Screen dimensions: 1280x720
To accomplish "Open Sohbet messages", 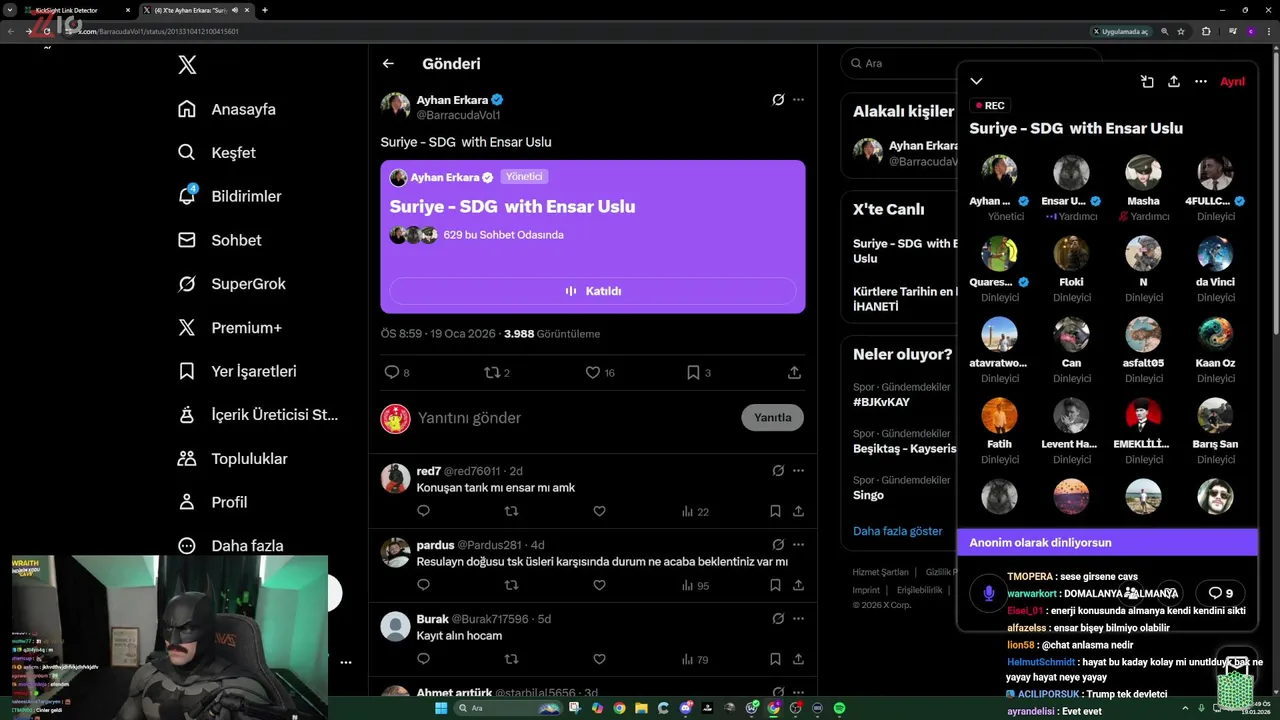I will [220, 240].
